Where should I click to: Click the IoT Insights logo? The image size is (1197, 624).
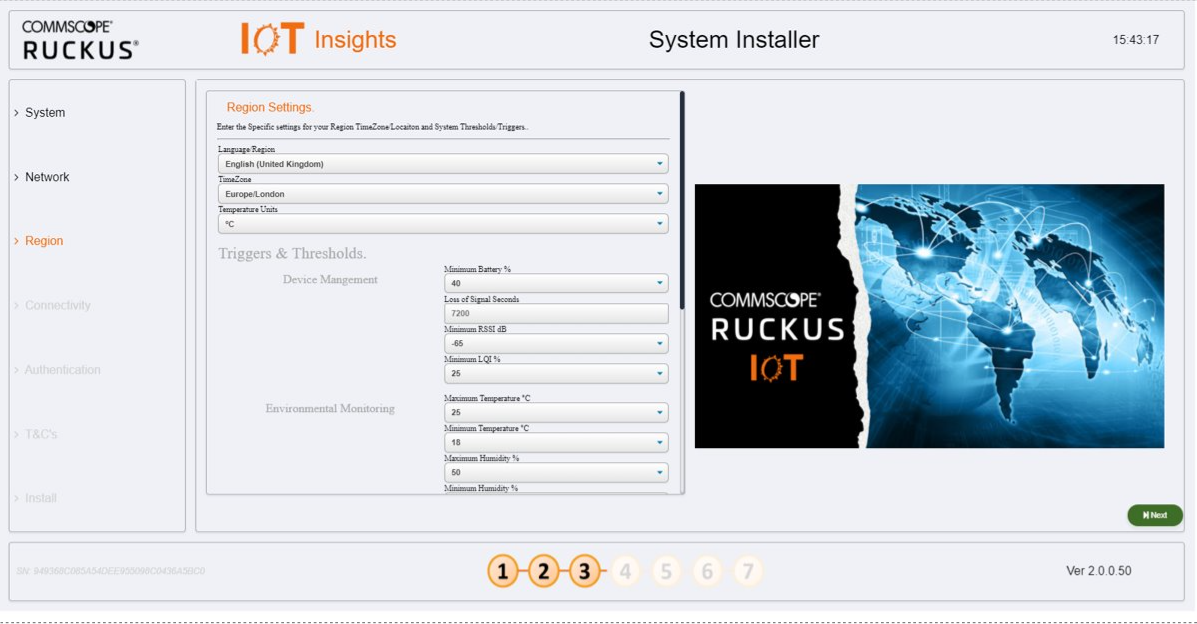(318, 39)
